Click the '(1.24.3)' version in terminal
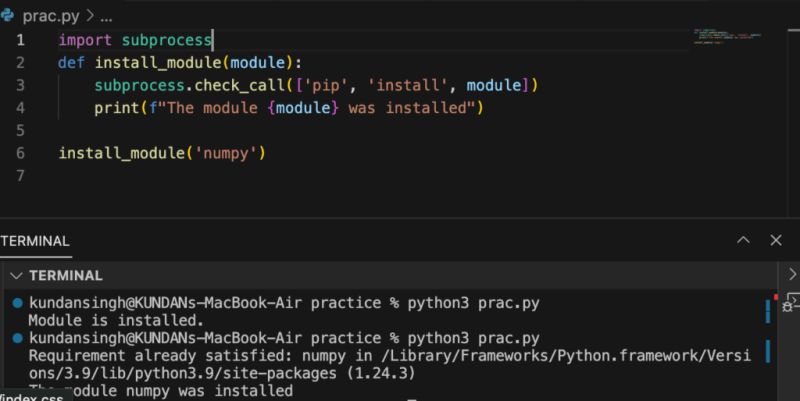 click(x=381, y=373)
